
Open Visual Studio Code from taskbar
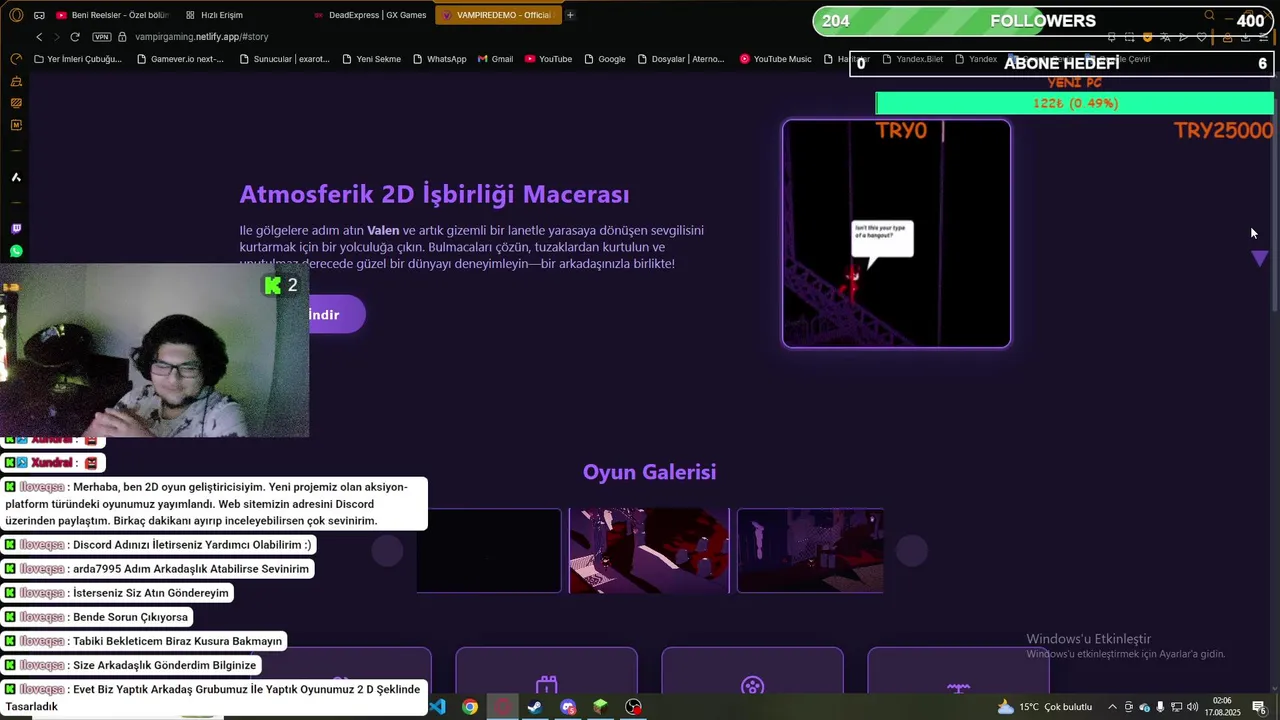[x=437, y=707]
